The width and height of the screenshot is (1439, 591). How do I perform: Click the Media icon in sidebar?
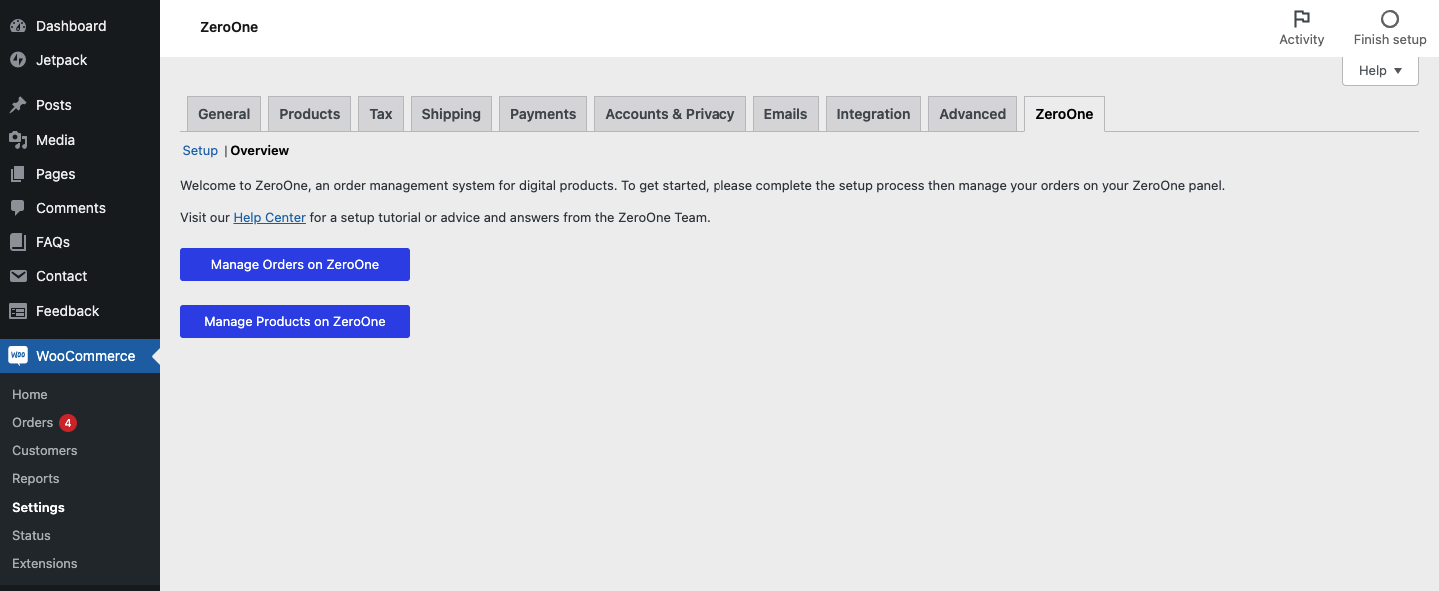coord(17,140)
